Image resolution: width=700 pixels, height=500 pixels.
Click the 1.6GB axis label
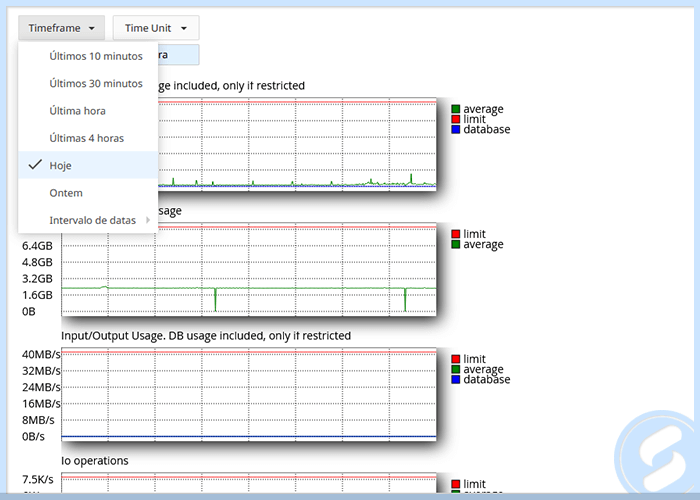pos(38,295)
